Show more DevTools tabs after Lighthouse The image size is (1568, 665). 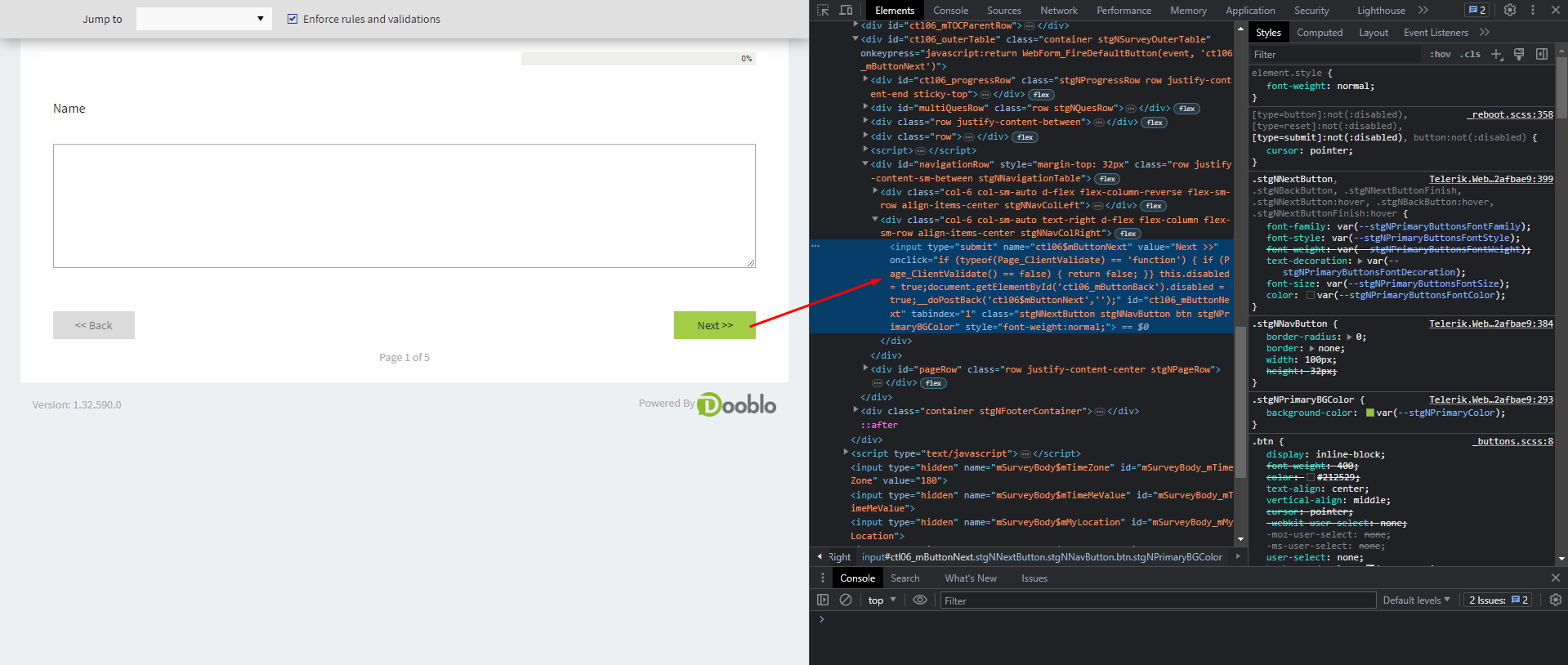(1423, 10)
